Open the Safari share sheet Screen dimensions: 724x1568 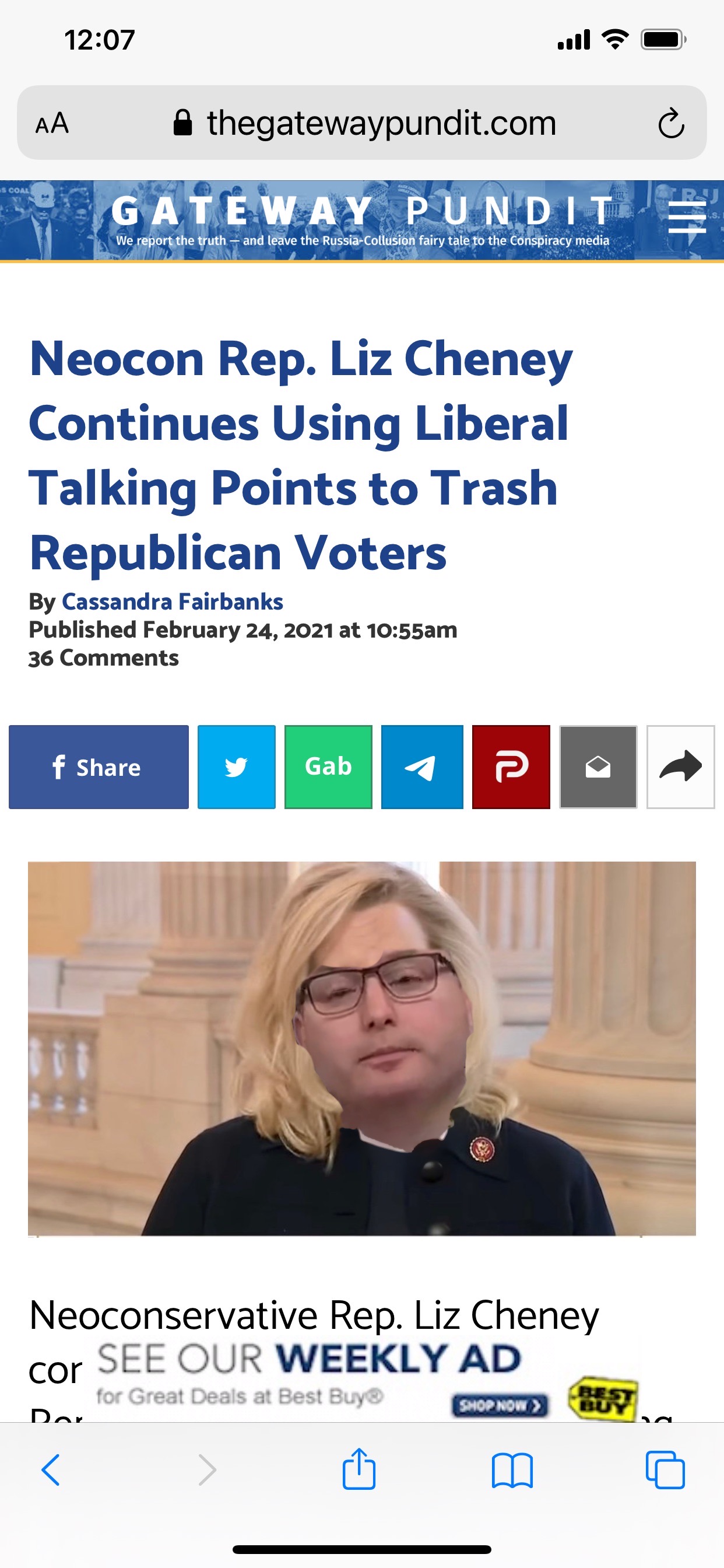pyautogui.click(x=359, y=1469)
